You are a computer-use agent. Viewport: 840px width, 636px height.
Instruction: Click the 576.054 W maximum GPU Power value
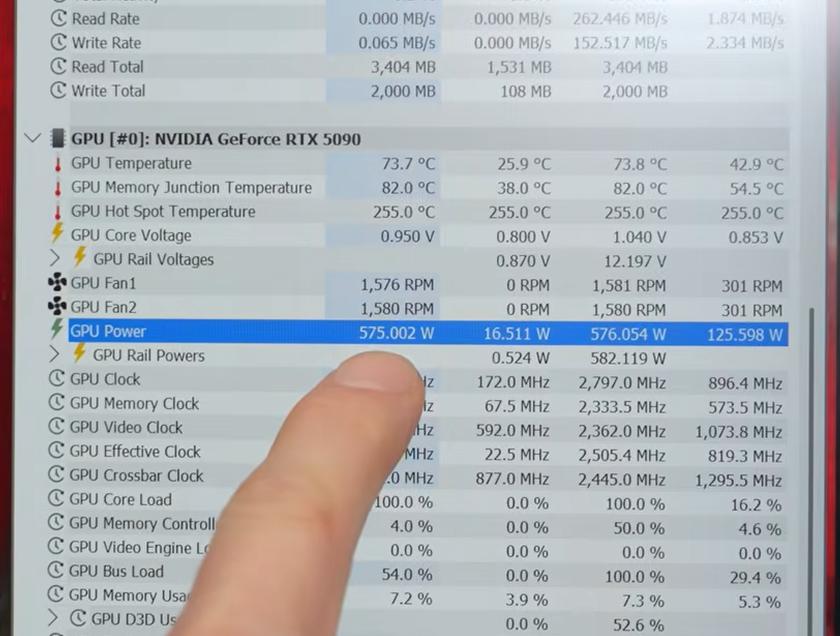[628, 334]
